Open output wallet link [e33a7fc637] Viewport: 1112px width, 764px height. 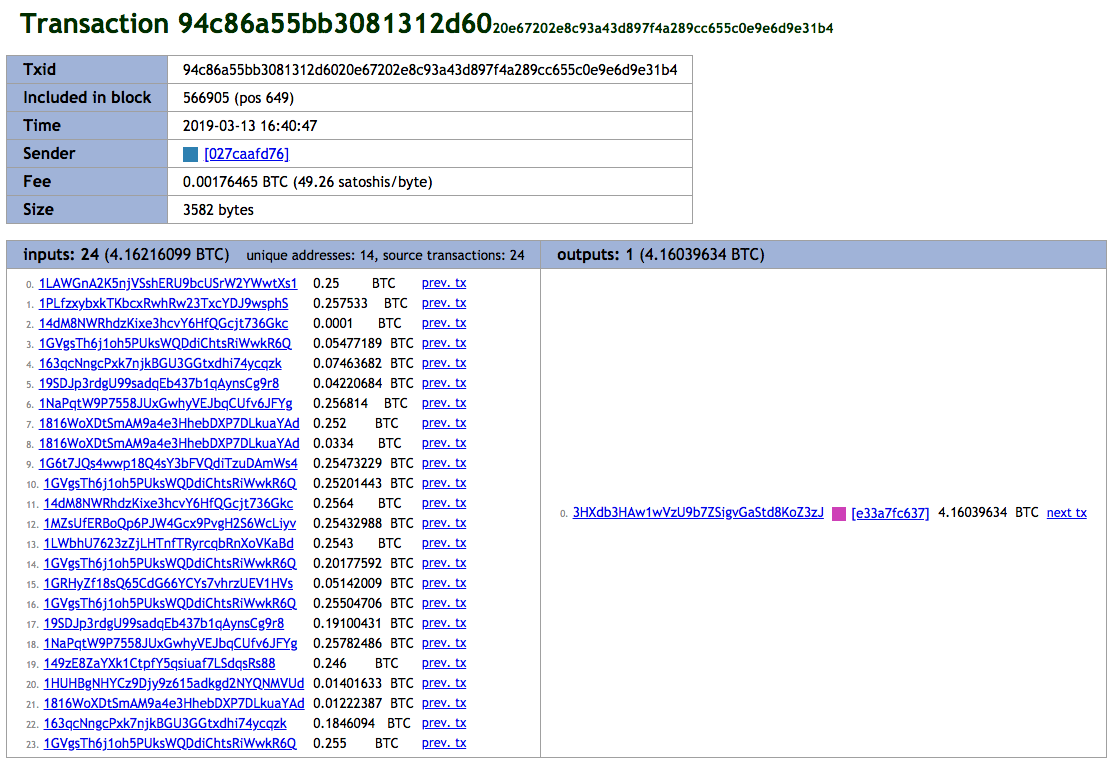pos(890,513)
